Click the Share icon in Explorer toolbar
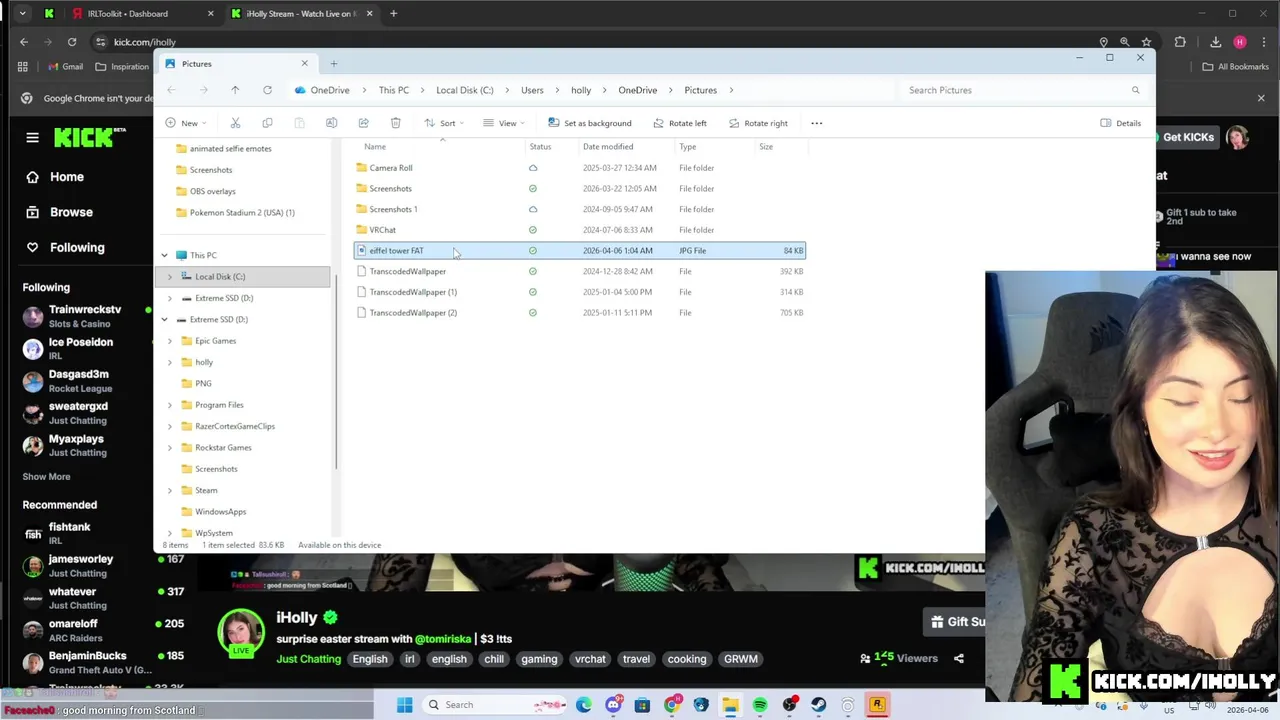 [363, 123]
